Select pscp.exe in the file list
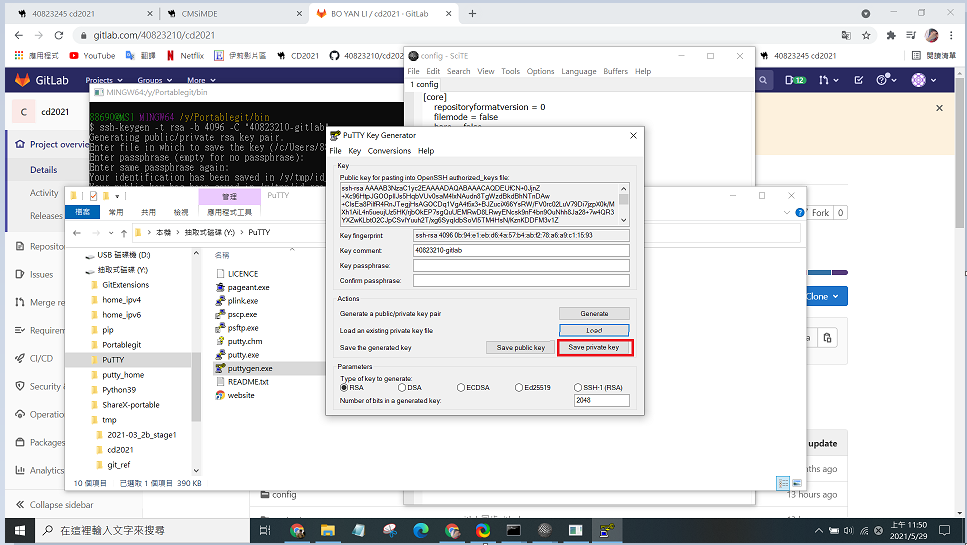 [x=242, y=314]
